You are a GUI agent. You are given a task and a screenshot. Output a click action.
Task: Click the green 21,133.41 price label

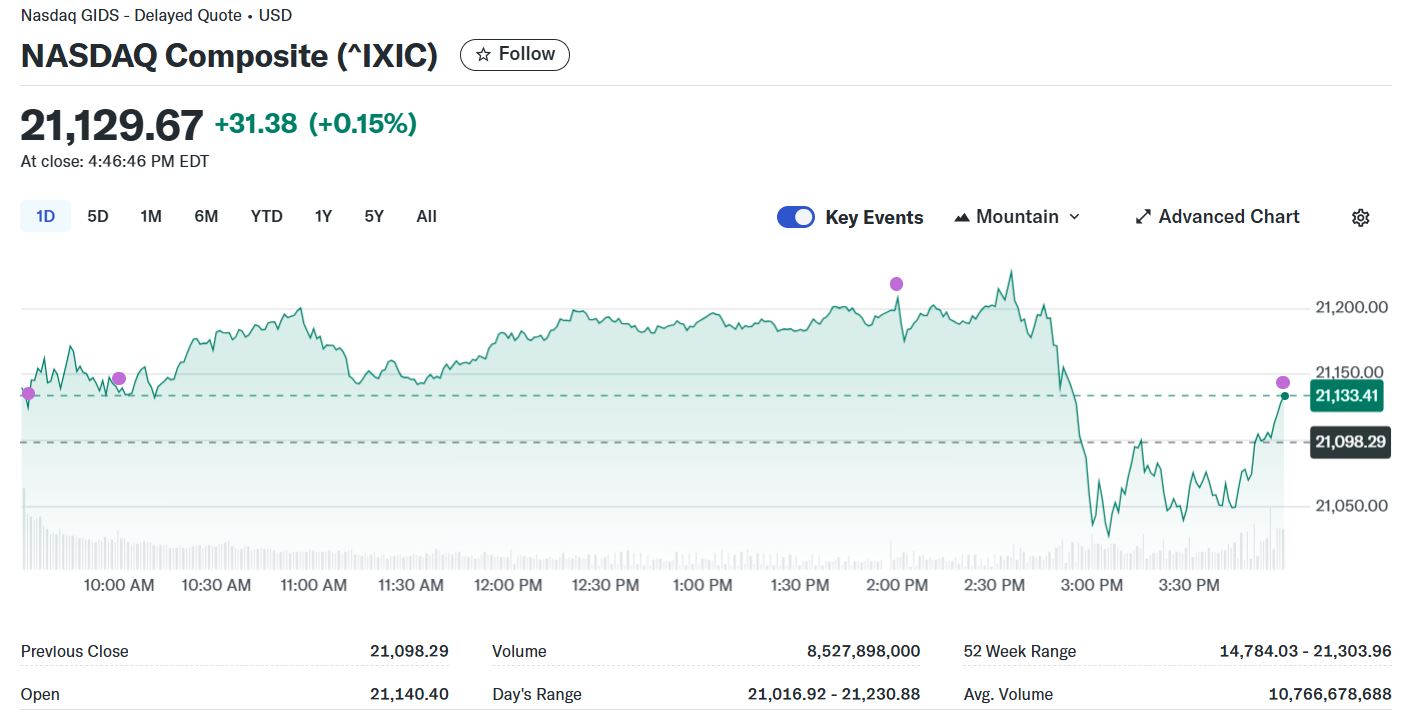pyautogui.click(x=1346, y=396)
